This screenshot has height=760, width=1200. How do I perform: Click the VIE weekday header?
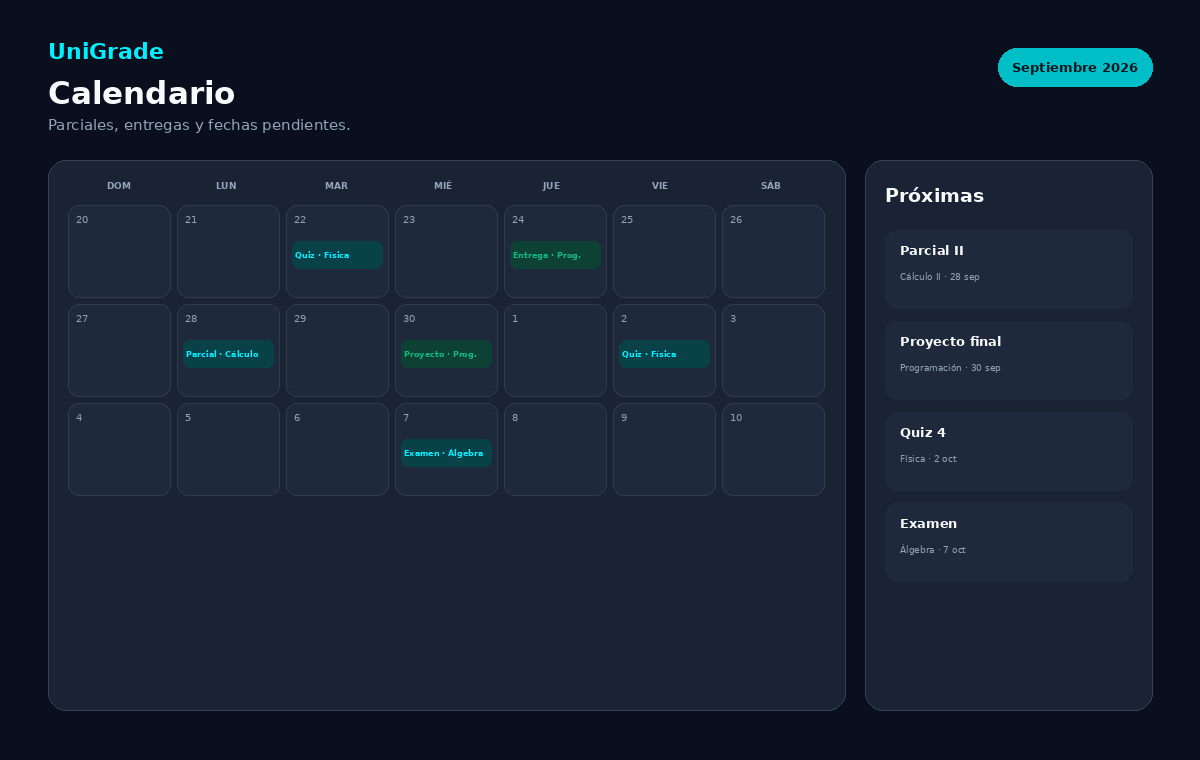click(660, 186)
